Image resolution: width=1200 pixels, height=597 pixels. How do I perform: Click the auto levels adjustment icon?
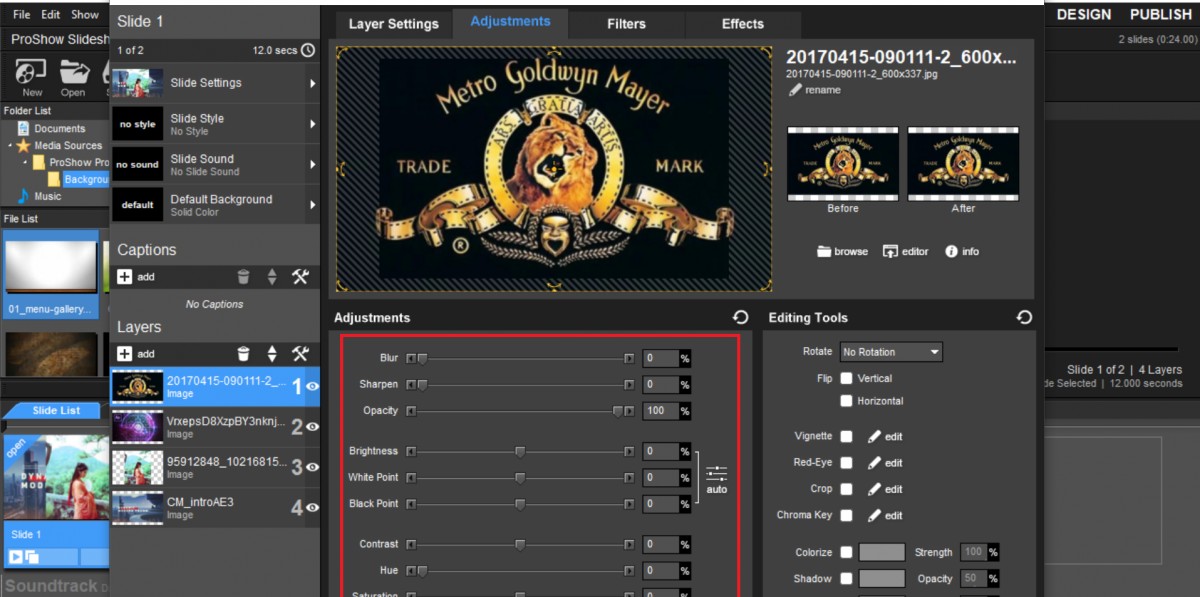[x=716, y=479]
